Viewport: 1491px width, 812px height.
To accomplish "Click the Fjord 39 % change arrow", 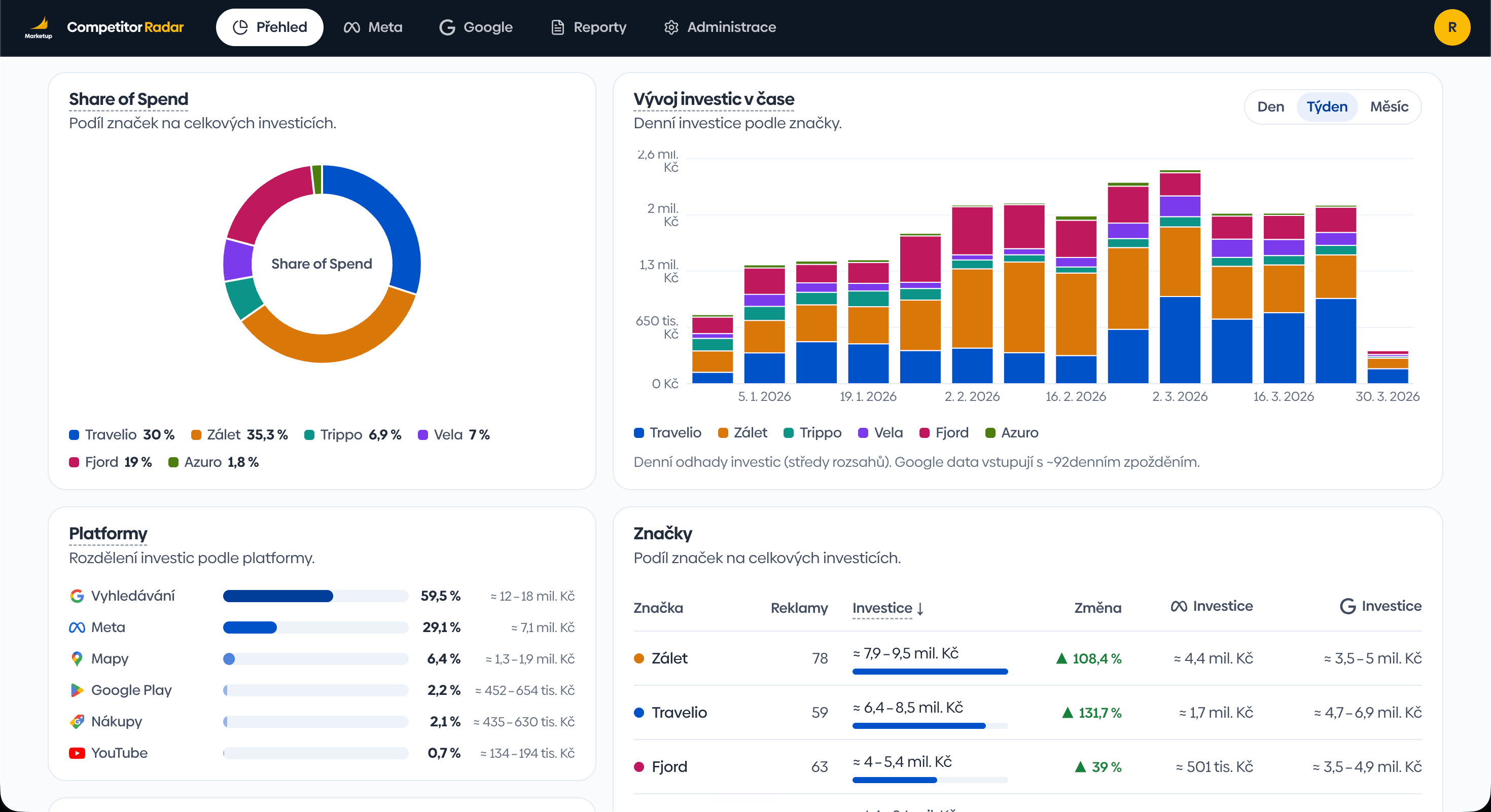I will point(1080,767).
